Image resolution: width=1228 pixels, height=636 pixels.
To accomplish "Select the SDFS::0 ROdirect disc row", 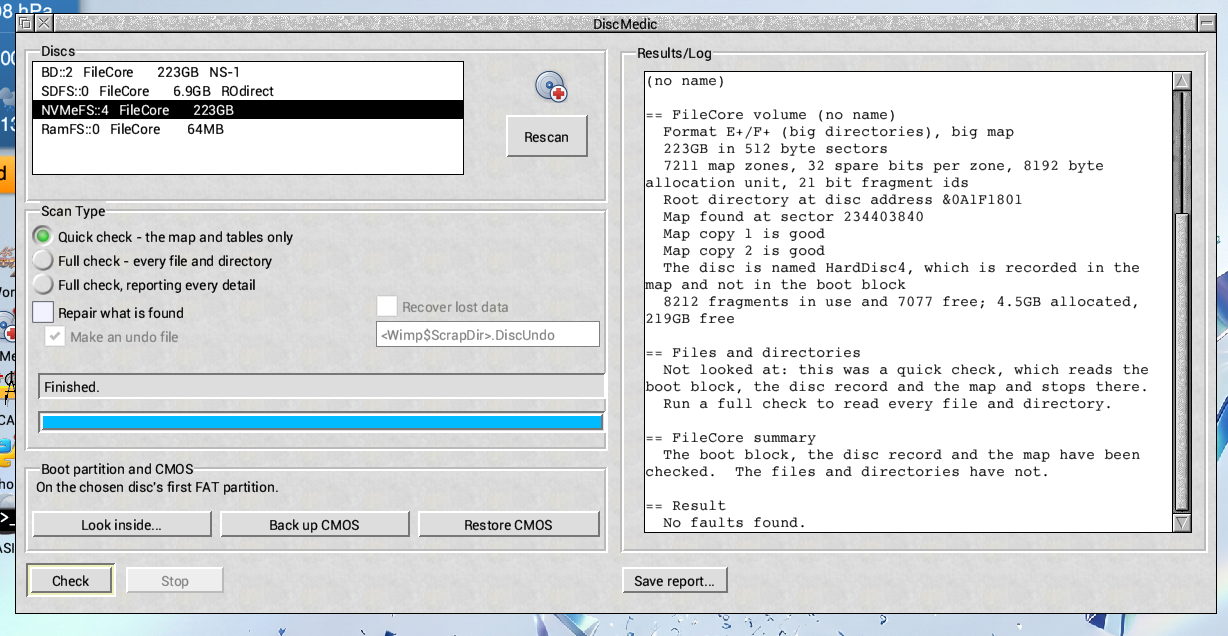I will tap(248, 91).
